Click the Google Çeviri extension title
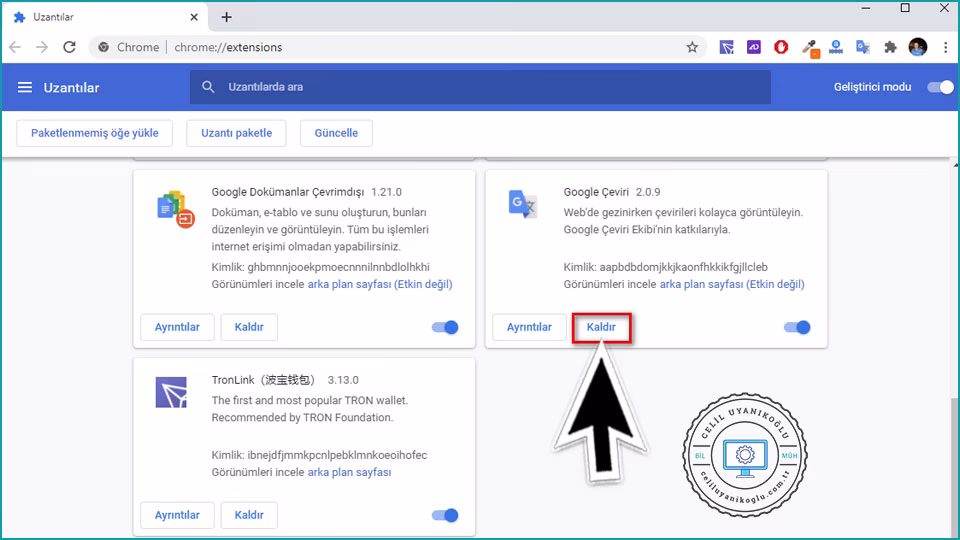960x540 pixels. point(596,192)
